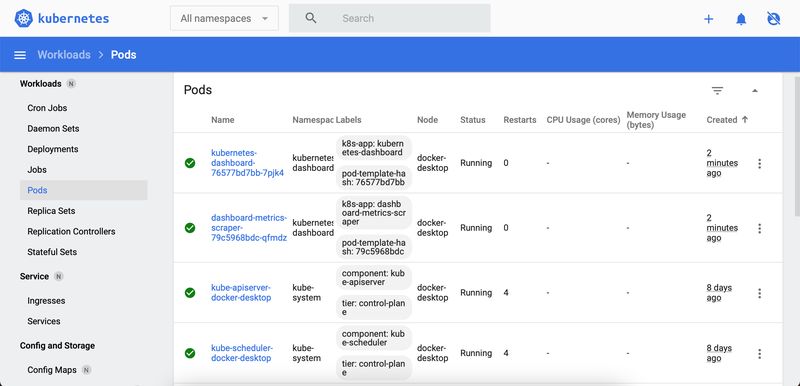Image resolution: width=800 pixels, height=386 pixels.
Task: Click '8 days ago' in kube-apiserver row
Action: 719,293
